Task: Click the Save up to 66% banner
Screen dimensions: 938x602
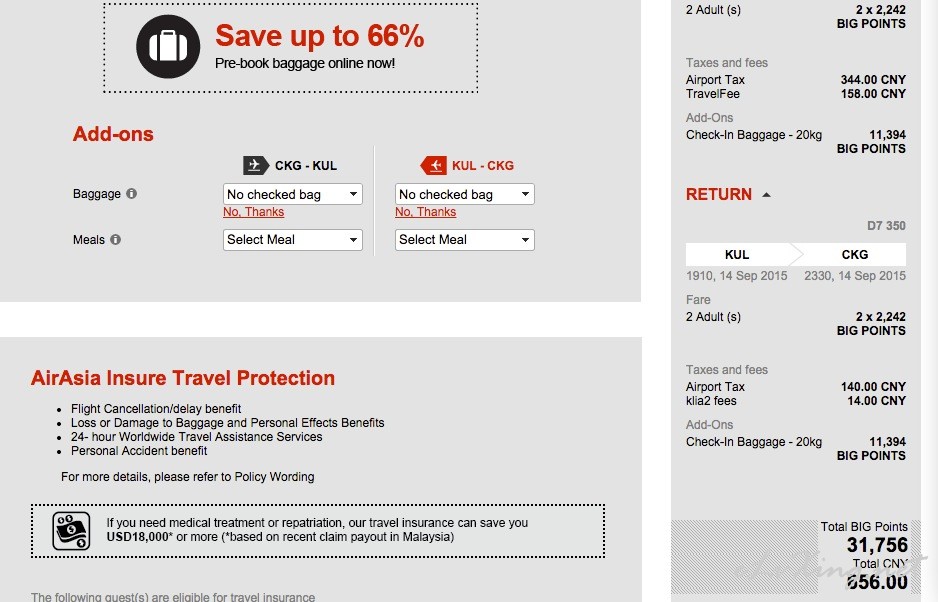Action: click(x=291, y=48)
